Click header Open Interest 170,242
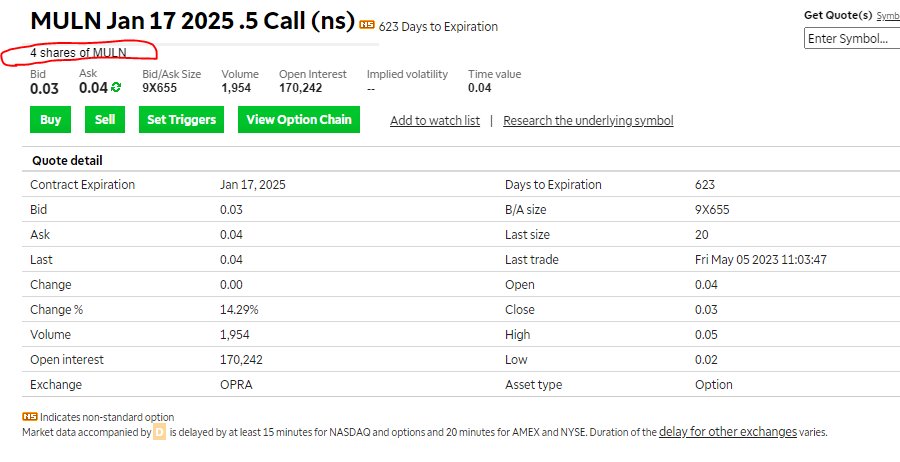The image size is (900, 462). [x=301, y=88]
